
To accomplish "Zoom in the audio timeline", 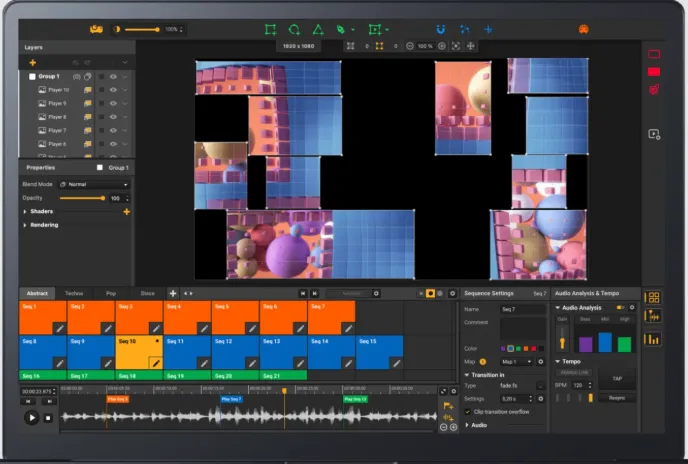I will pyautogui.click(x=454, y=427).
